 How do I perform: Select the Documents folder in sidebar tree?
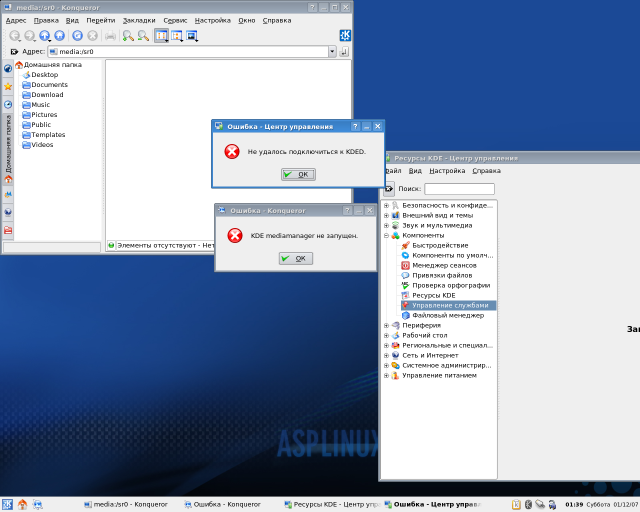pos(45,85)
